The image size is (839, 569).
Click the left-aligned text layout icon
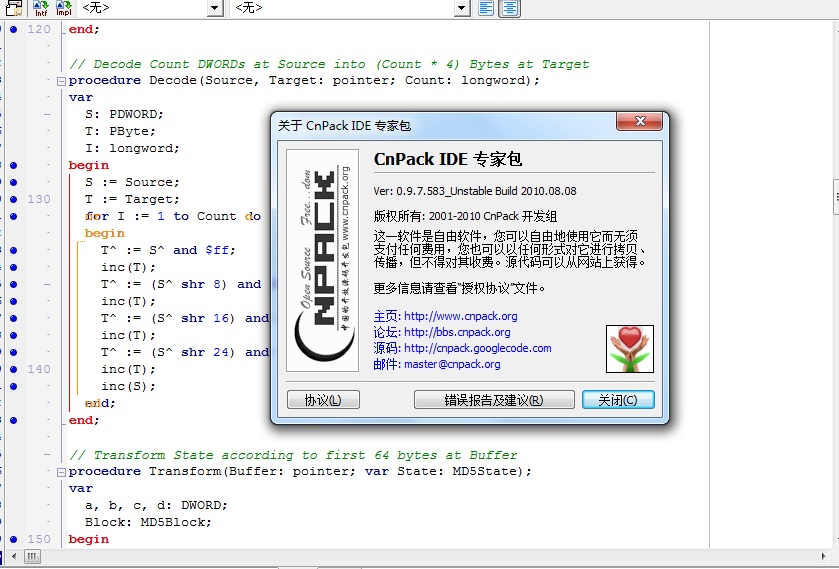[486, 8]
